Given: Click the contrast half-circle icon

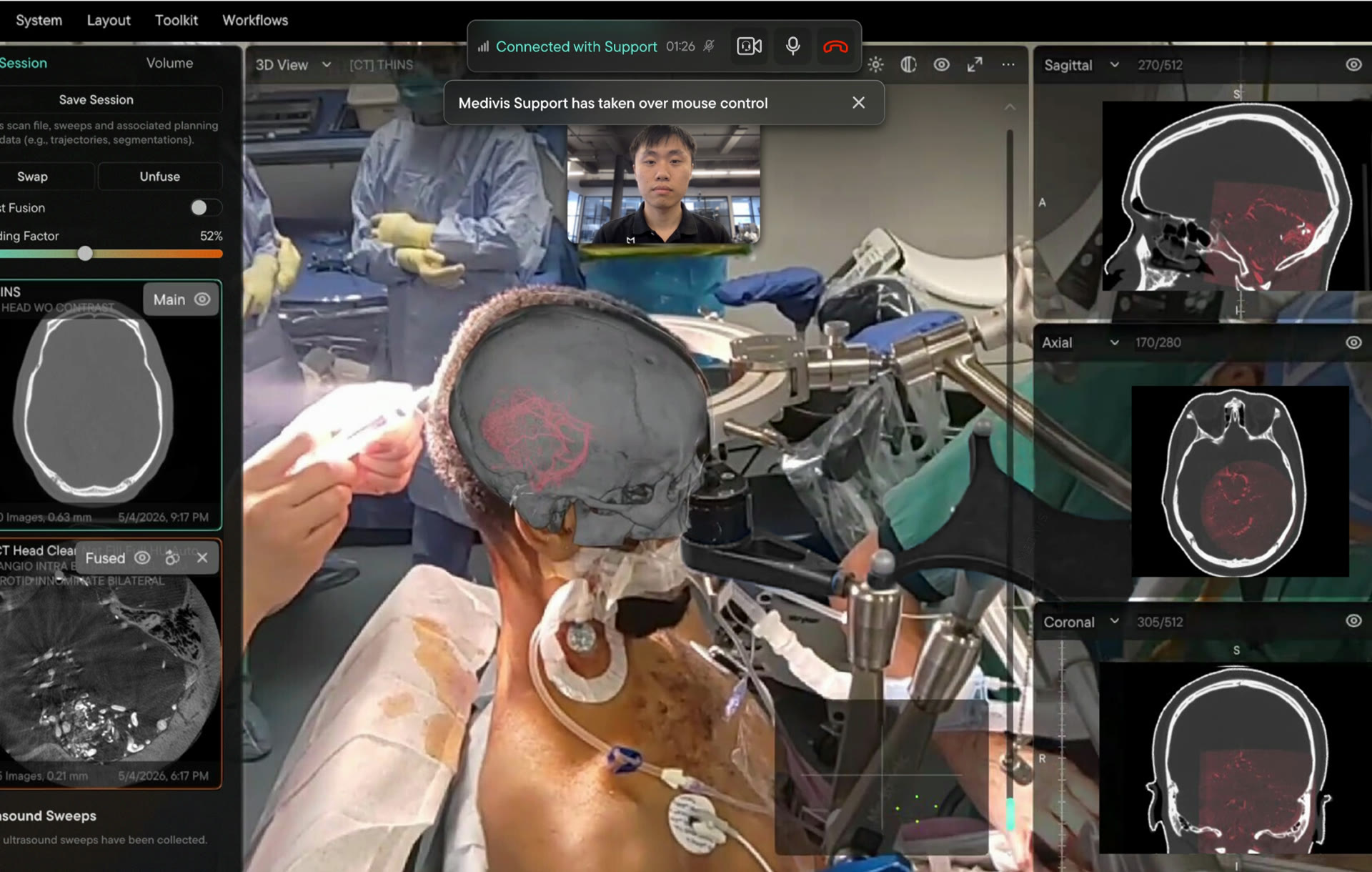Looking at the screenshot, I should (908, 64).
